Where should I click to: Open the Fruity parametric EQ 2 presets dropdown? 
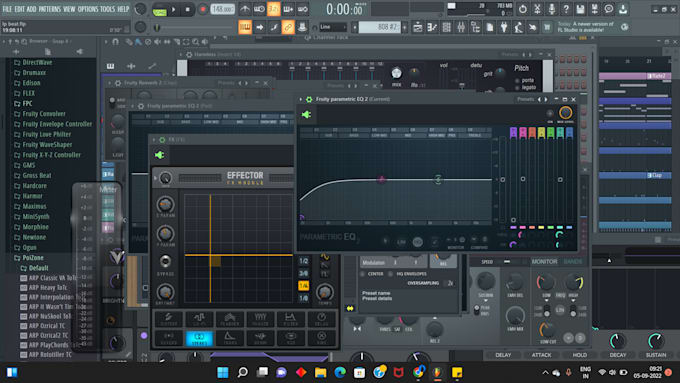tap(525, 99)
